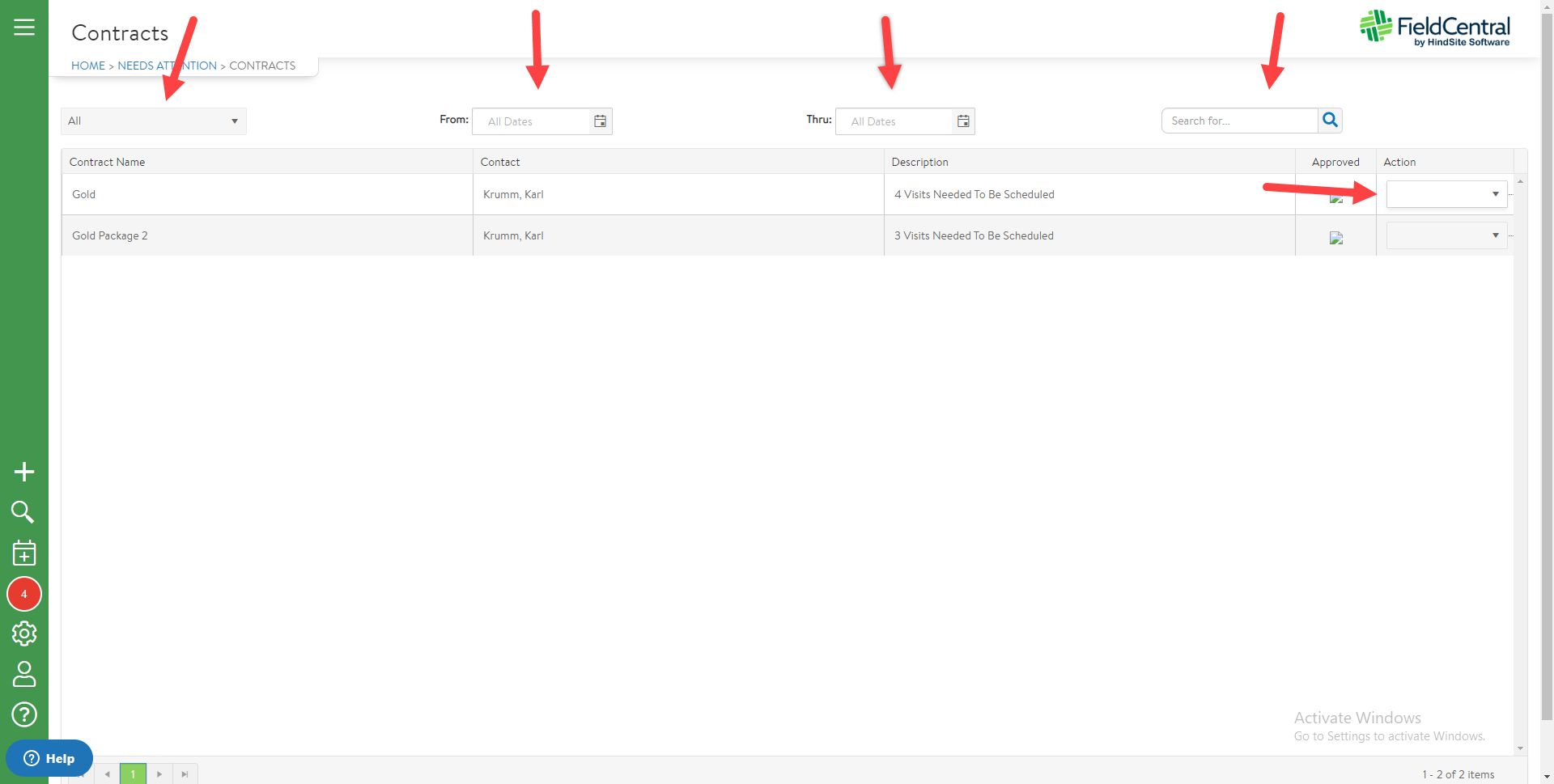The width and height of the screenshot is (1554, 784).
Task: Open the Thru date calendar picker
Action: point(963,121)
